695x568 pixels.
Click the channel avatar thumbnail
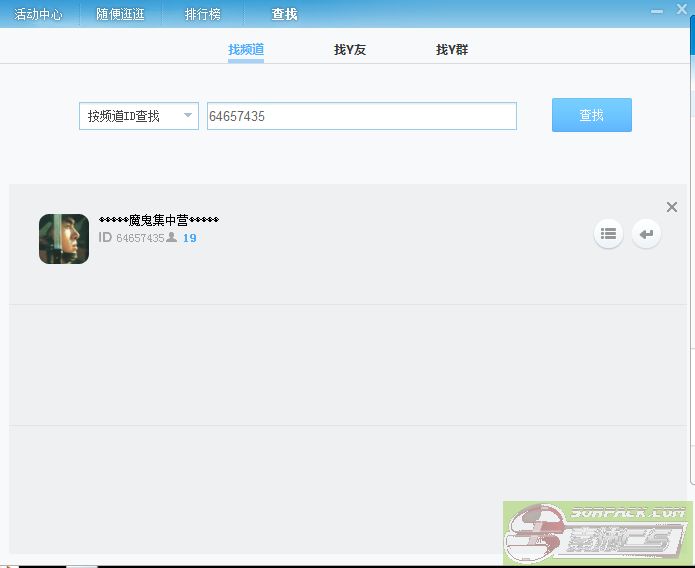click(x=64, y=239)
